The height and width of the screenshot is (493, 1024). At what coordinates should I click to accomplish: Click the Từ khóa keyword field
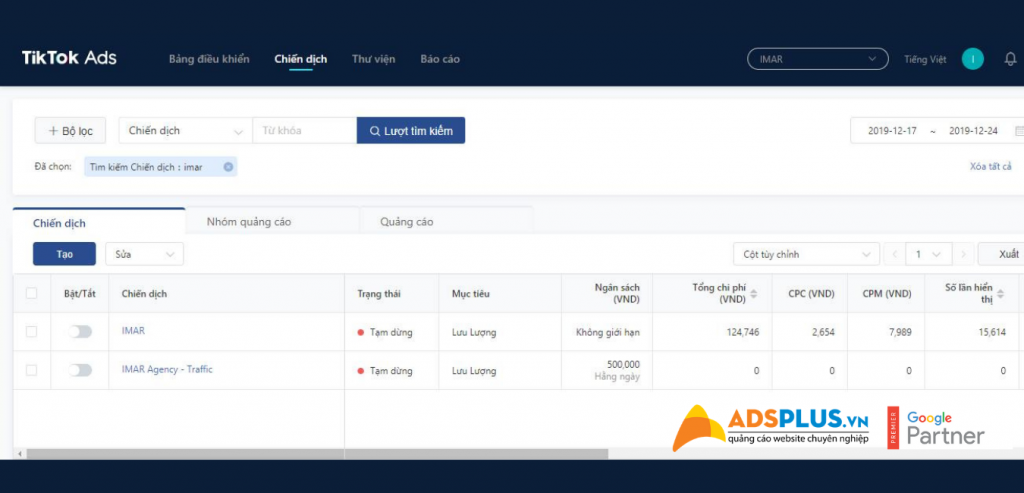(304, 131)
